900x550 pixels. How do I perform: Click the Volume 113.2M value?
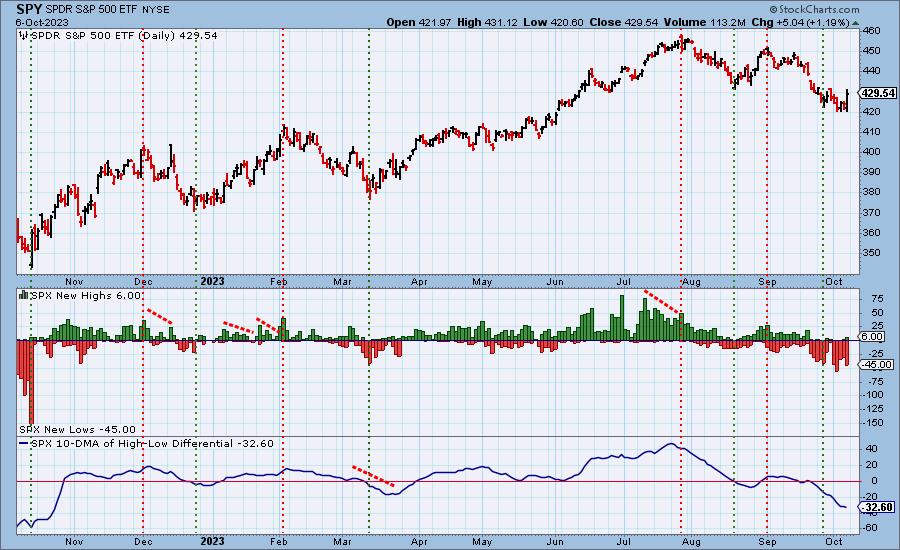point(705,22)
